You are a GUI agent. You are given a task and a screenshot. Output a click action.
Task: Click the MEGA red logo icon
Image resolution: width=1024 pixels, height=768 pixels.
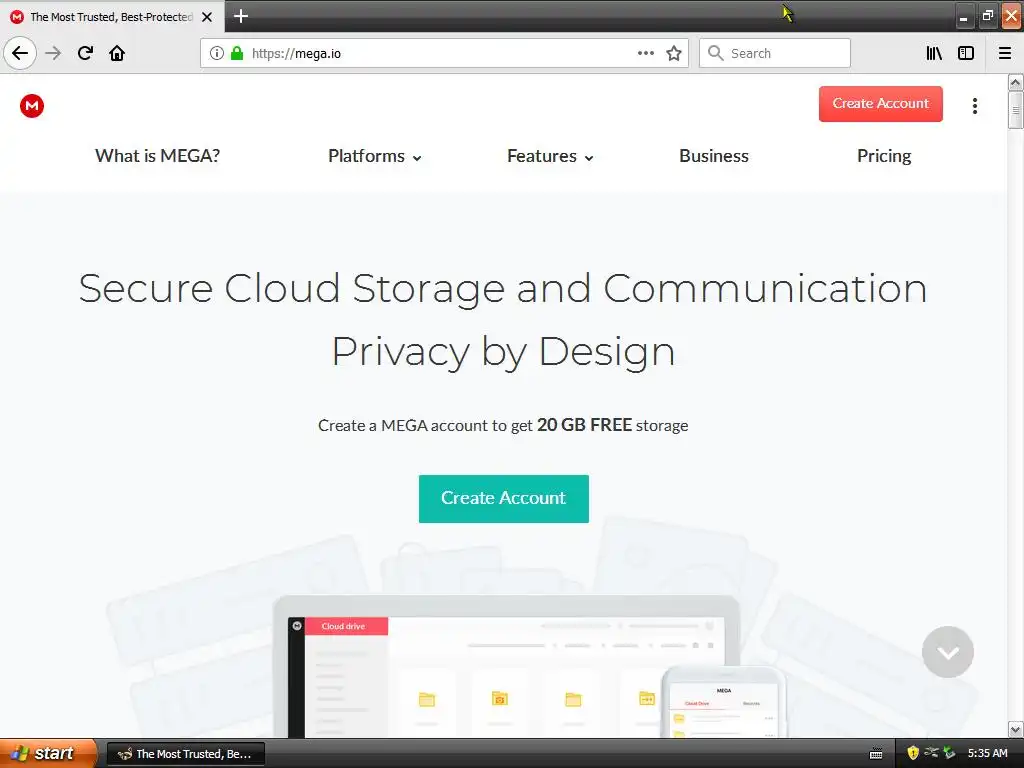point(31,106)
